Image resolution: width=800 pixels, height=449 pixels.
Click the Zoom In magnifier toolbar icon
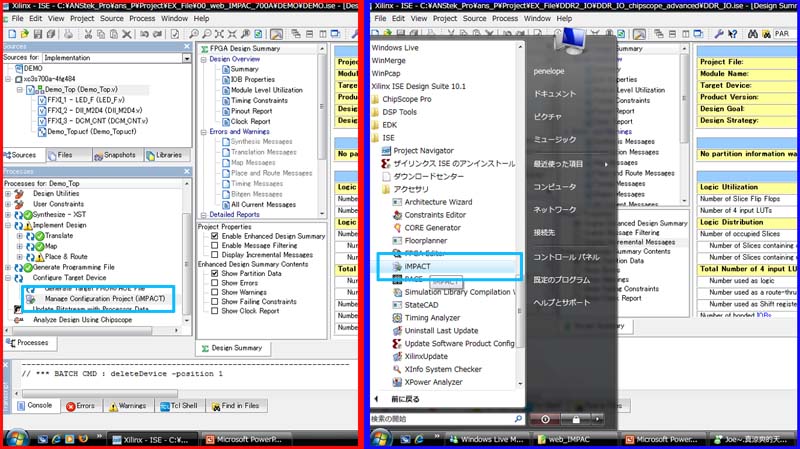pyautogui.click(x=193, y=34)
